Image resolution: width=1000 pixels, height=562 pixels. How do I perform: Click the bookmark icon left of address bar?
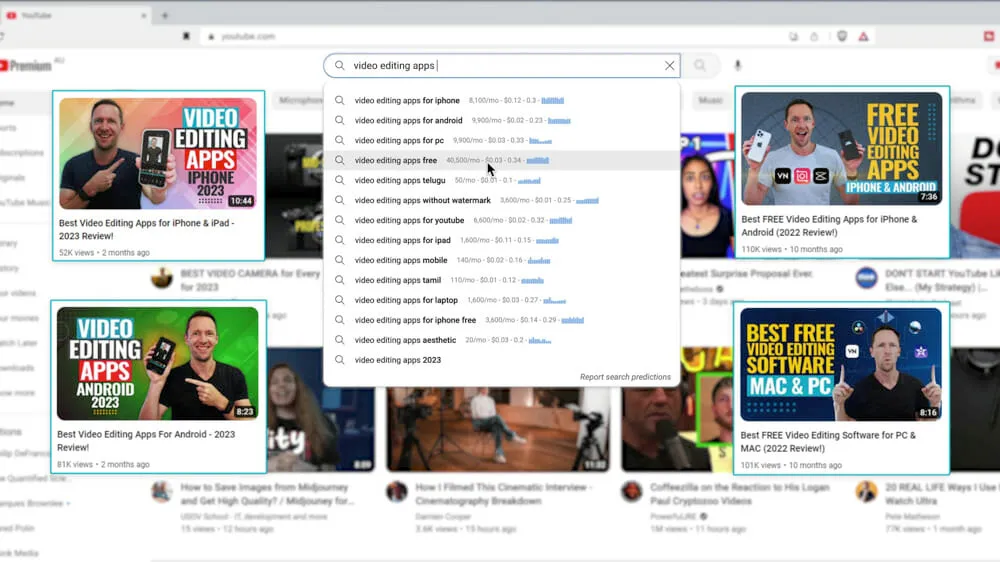[x=186, y=37]
